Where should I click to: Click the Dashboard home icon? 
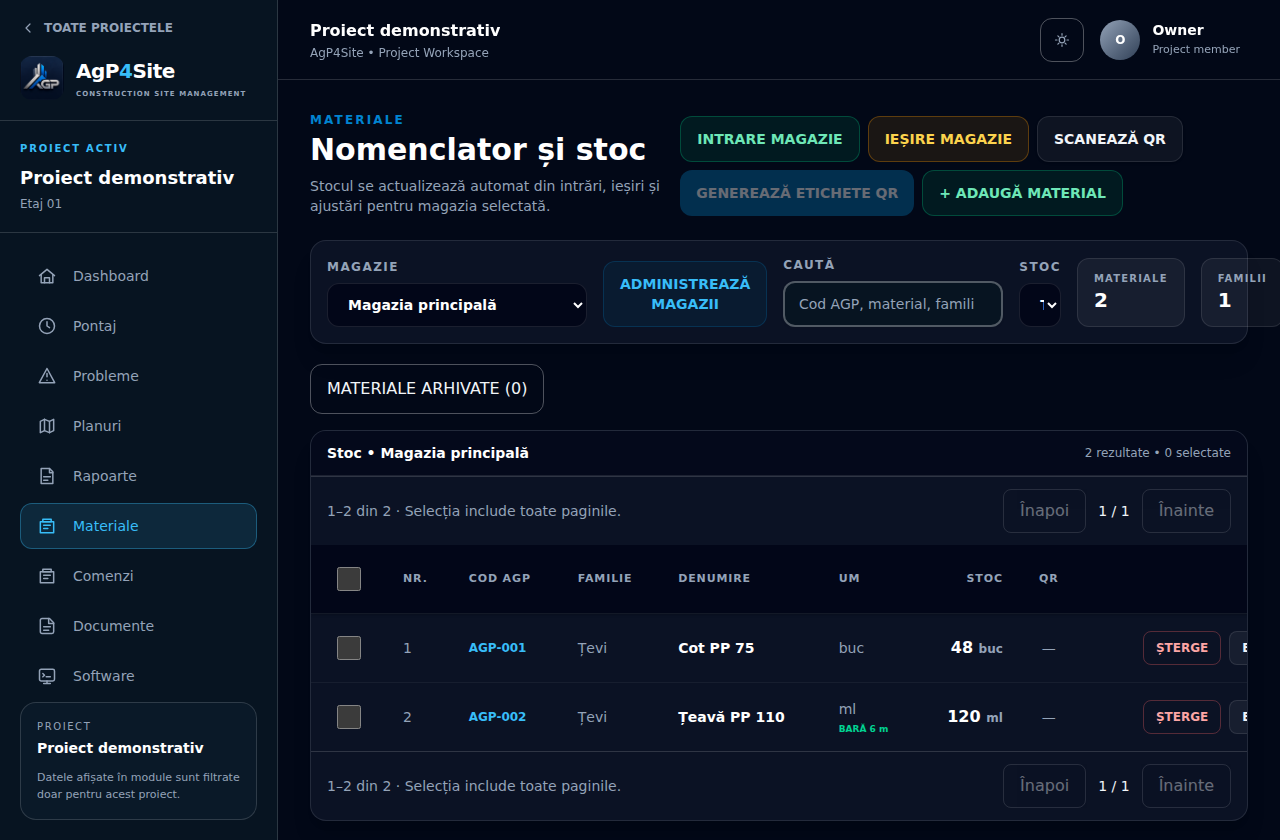tap(47, 276)
